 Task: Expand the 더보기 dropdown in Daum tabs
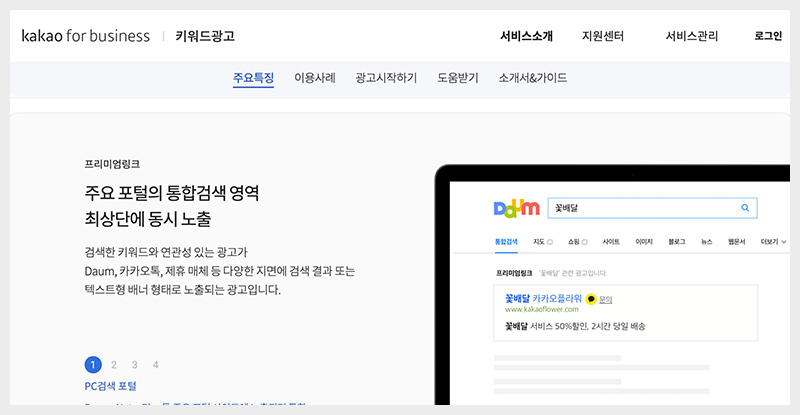(x=773, y=242)
